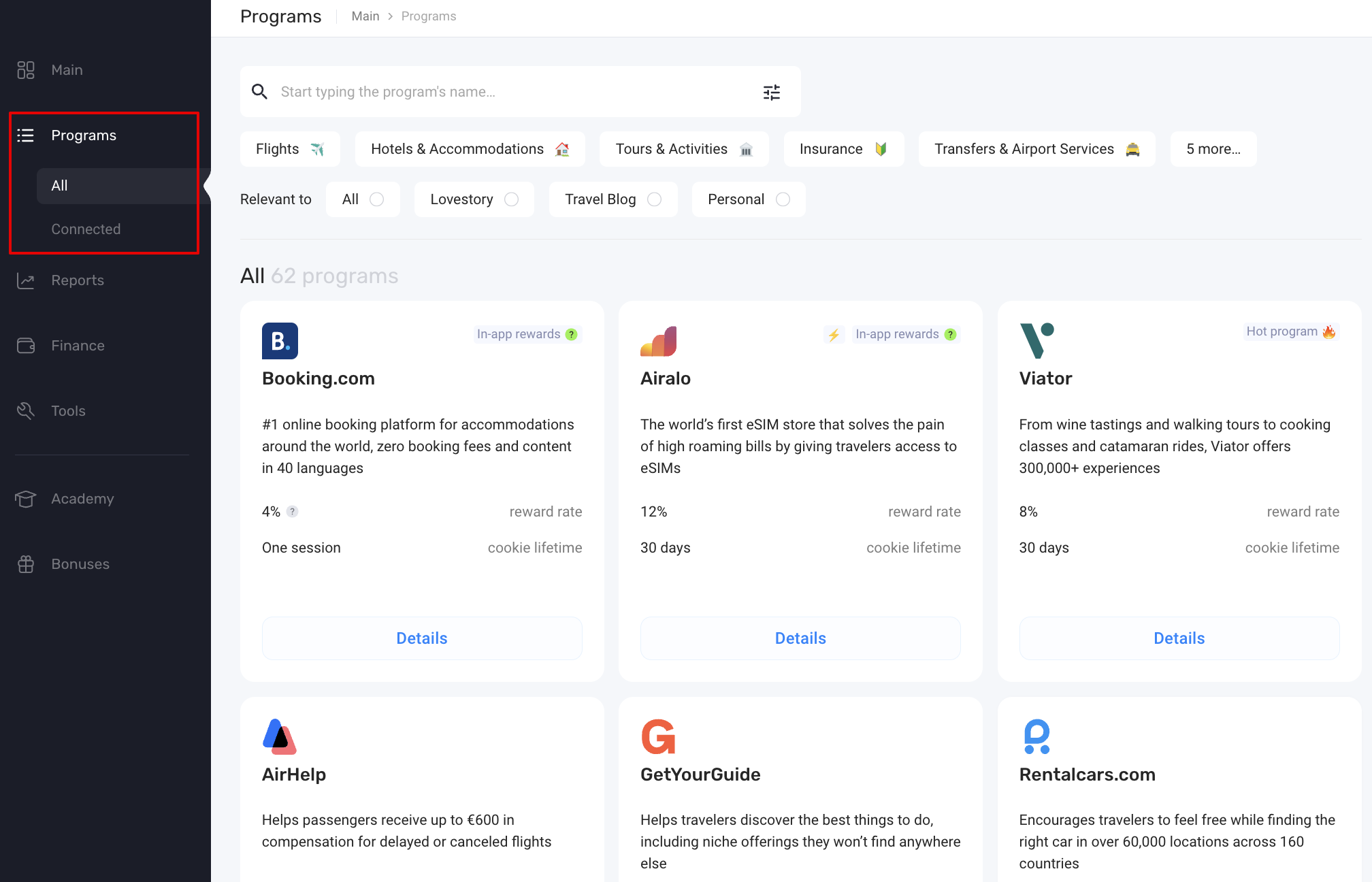
Task: Open the Academy menu item
Action: (82, 499)
